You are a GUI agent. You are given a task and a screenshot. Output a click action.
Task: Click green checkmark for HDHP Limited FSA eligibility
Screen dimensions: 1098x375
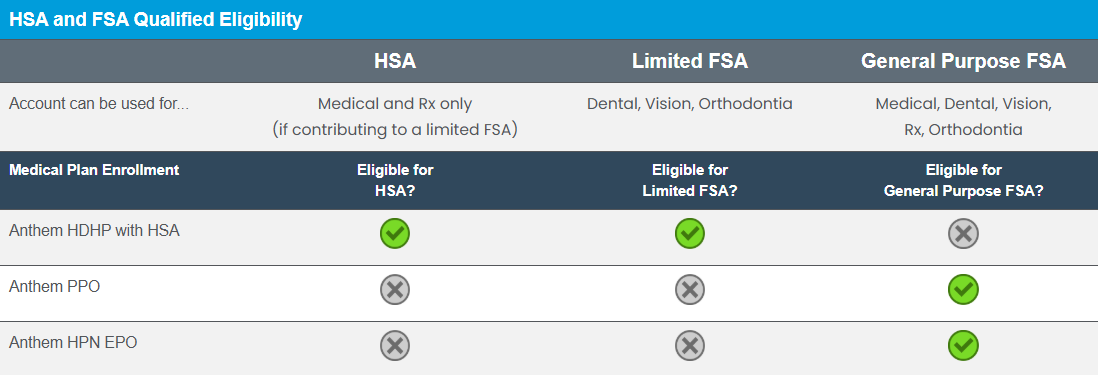pos(690,234)
